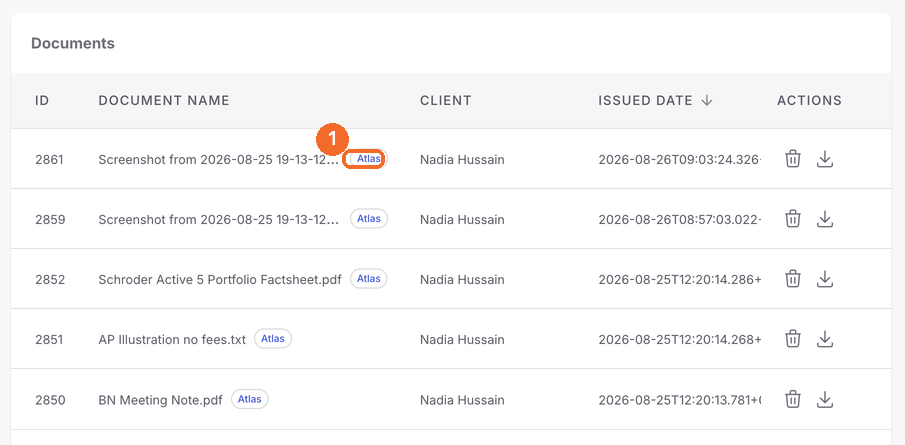This screenshot has width=905, height=445.
Task: Delete BN Meeting Note.pdf
Action: click(793, 399)
